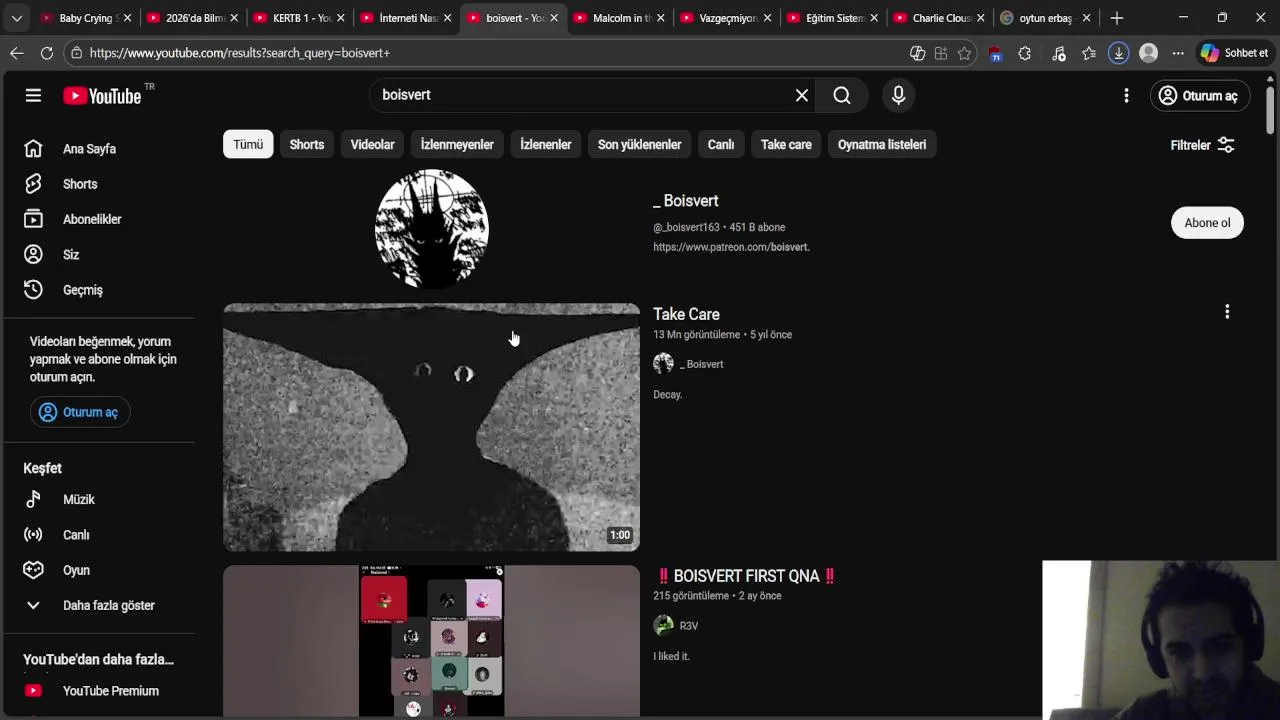The image size is (1280, 720).
Task: Close the Charlie Clous browser tab
Action: (x=980, y=18)
